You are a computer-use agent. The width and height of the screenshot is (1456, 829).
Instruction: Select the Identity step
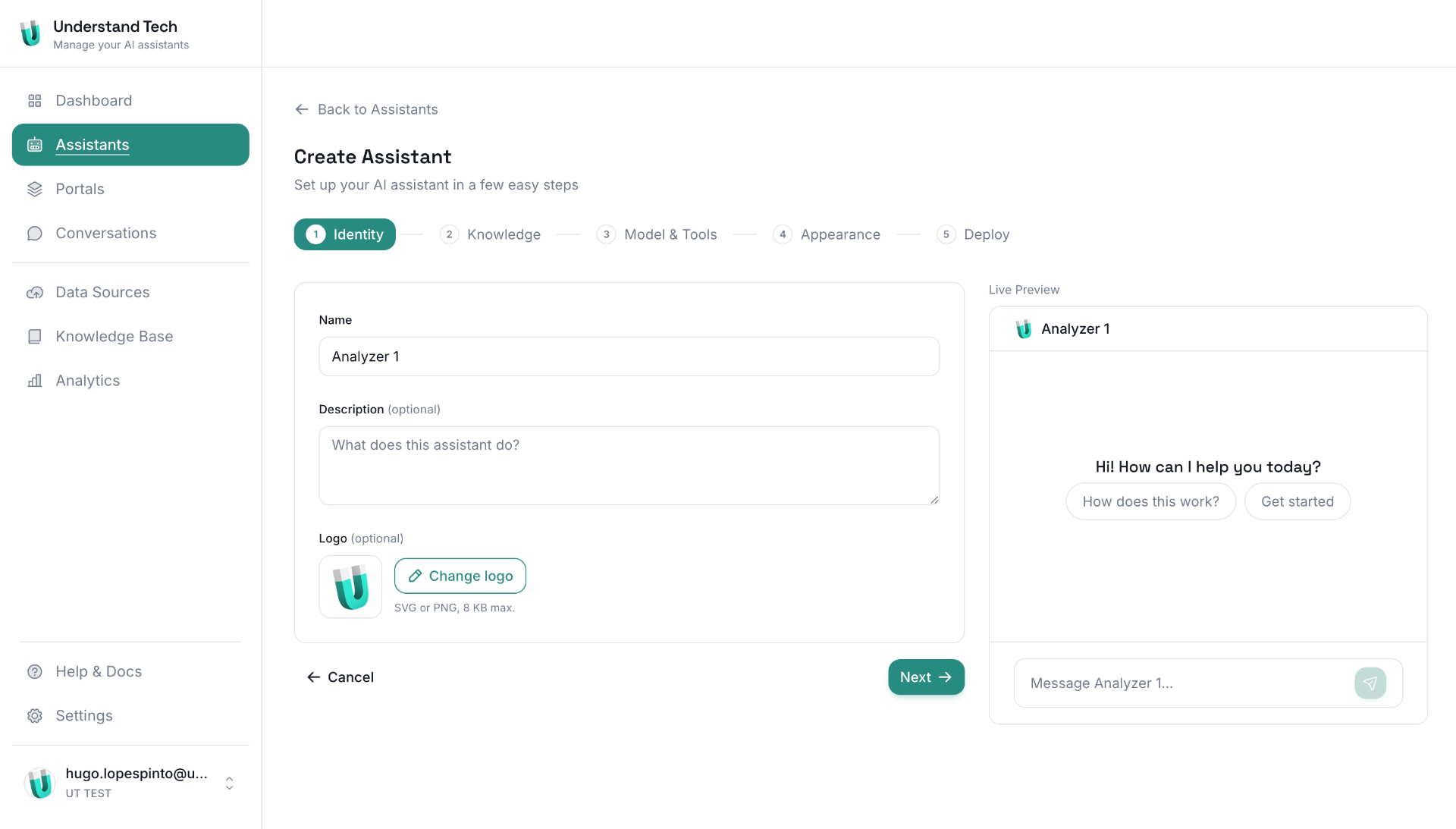click(345, 234)
